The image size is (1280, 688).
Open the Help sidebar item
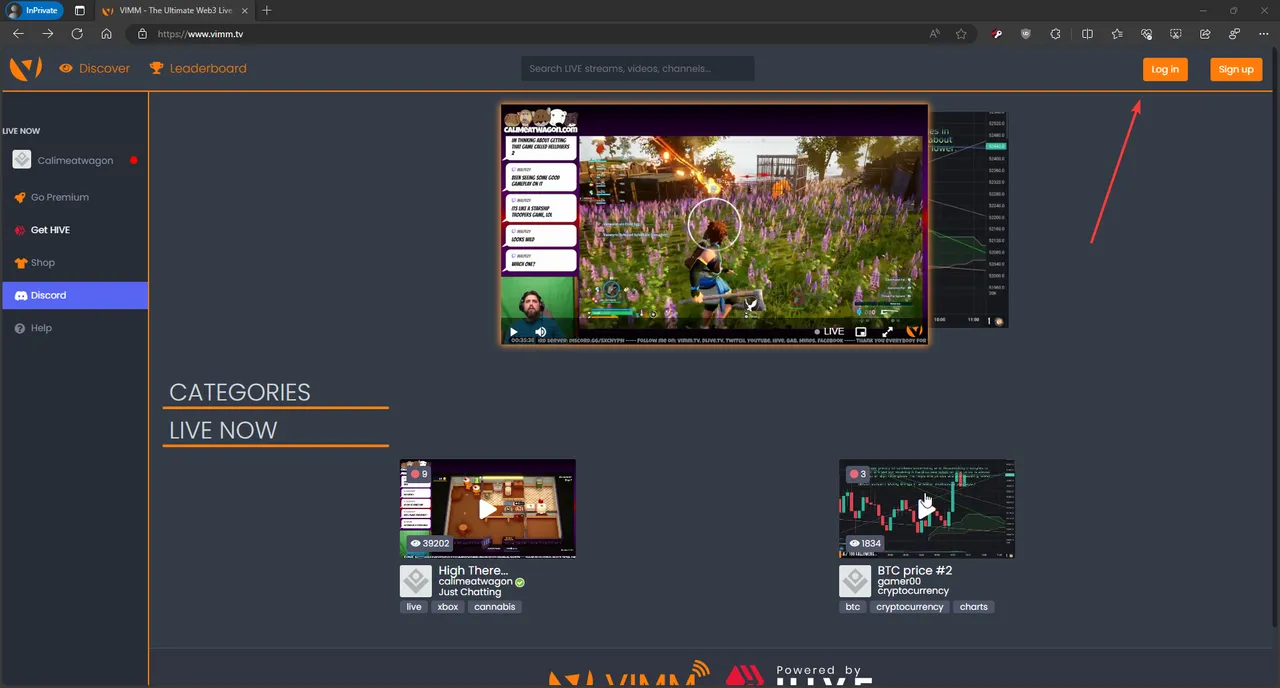click(41, 328)
